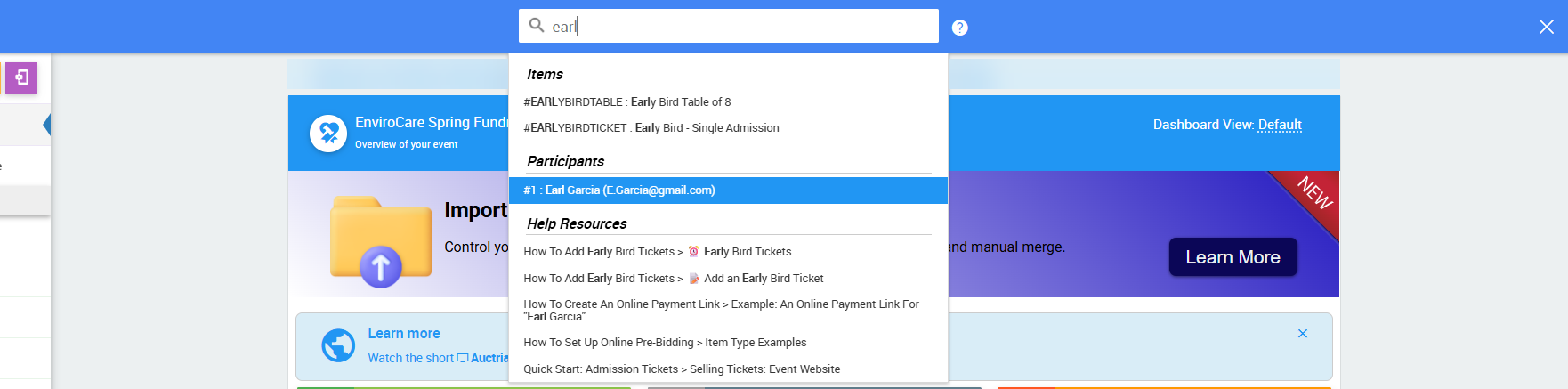This screenshot has width=1568, height=389.
Task: Click the globe icon beside Learn more
Action: coord(338,345)
